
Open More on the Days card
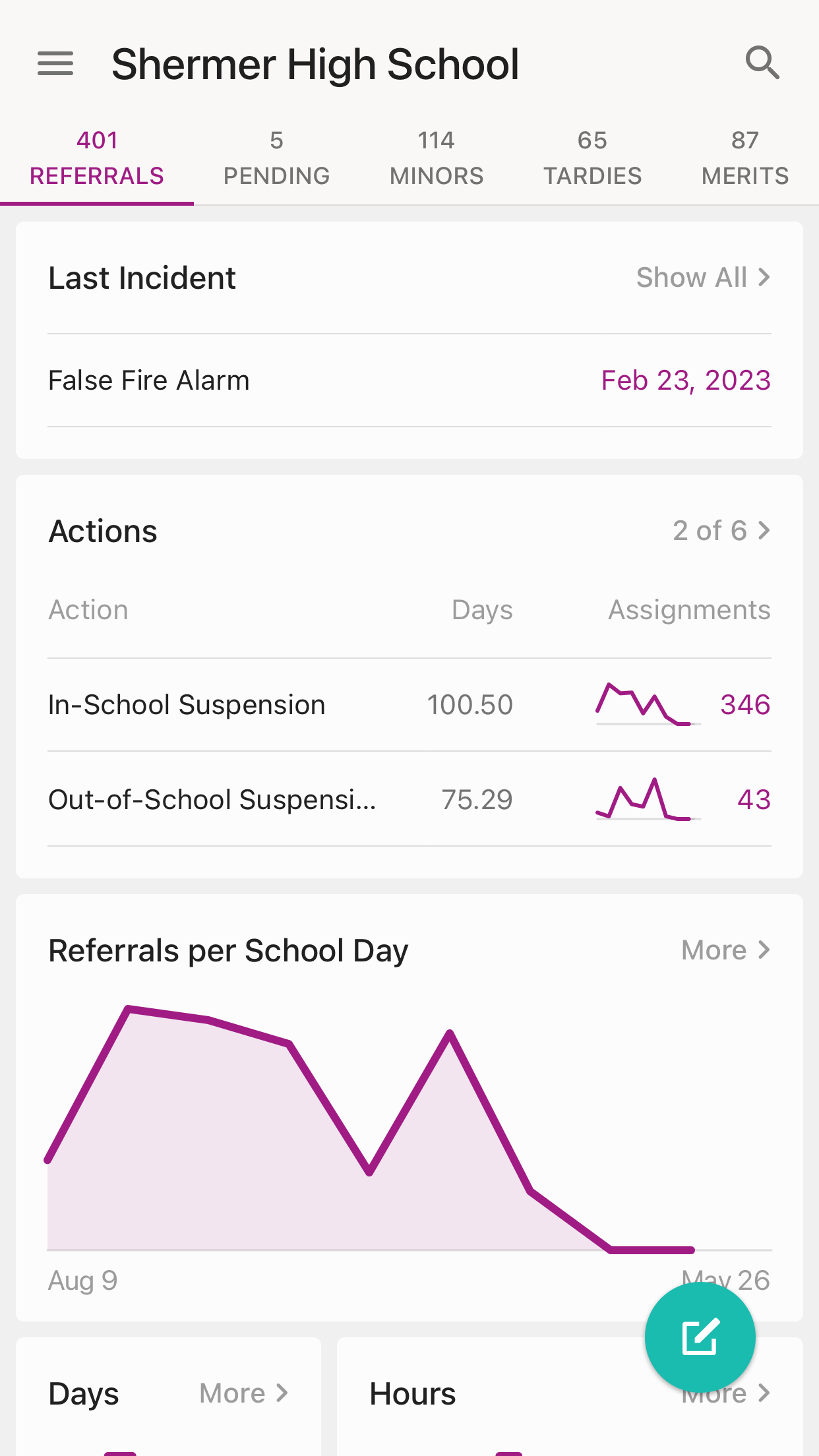(244, 1393)
